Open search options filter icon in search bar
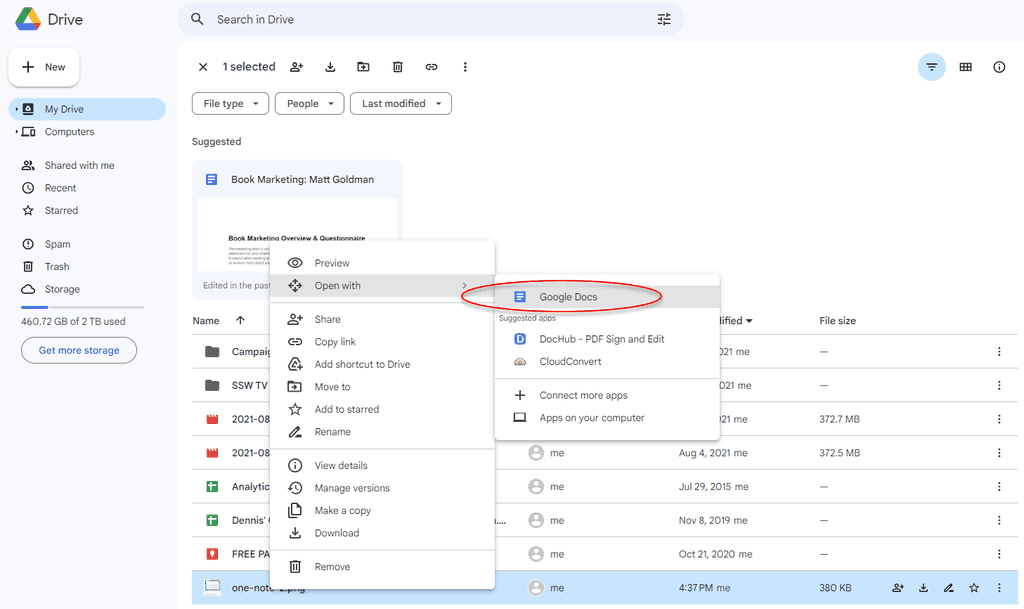Screen dimensions: 1024x609 click(x=664, y=19)
